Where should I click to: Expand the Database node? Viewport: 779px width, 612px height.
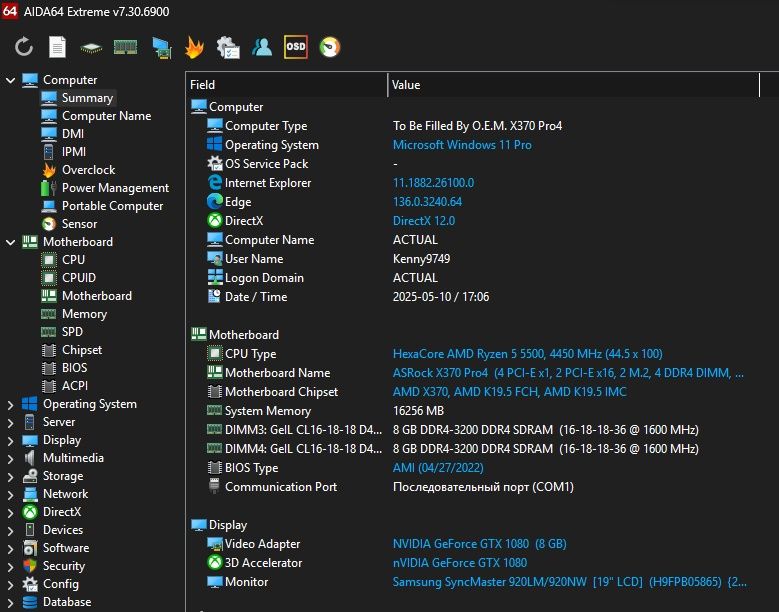pyautogui.click(x=10, y=603)
